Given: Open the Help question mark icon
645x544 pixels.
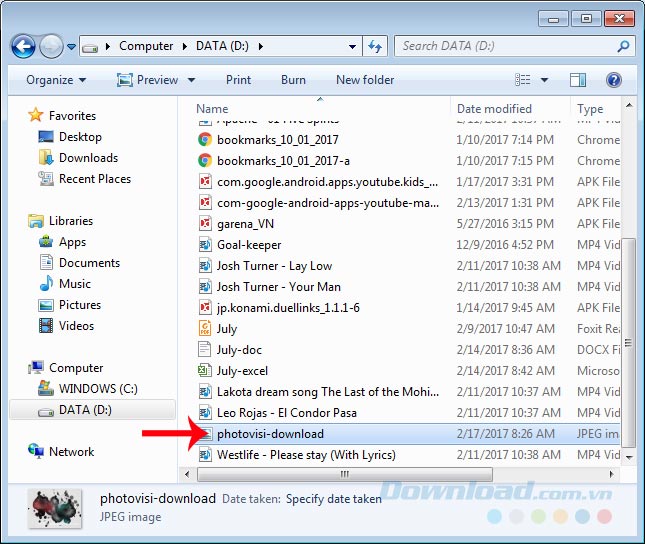Looking at the screenshot, I should tap(614, 80).
